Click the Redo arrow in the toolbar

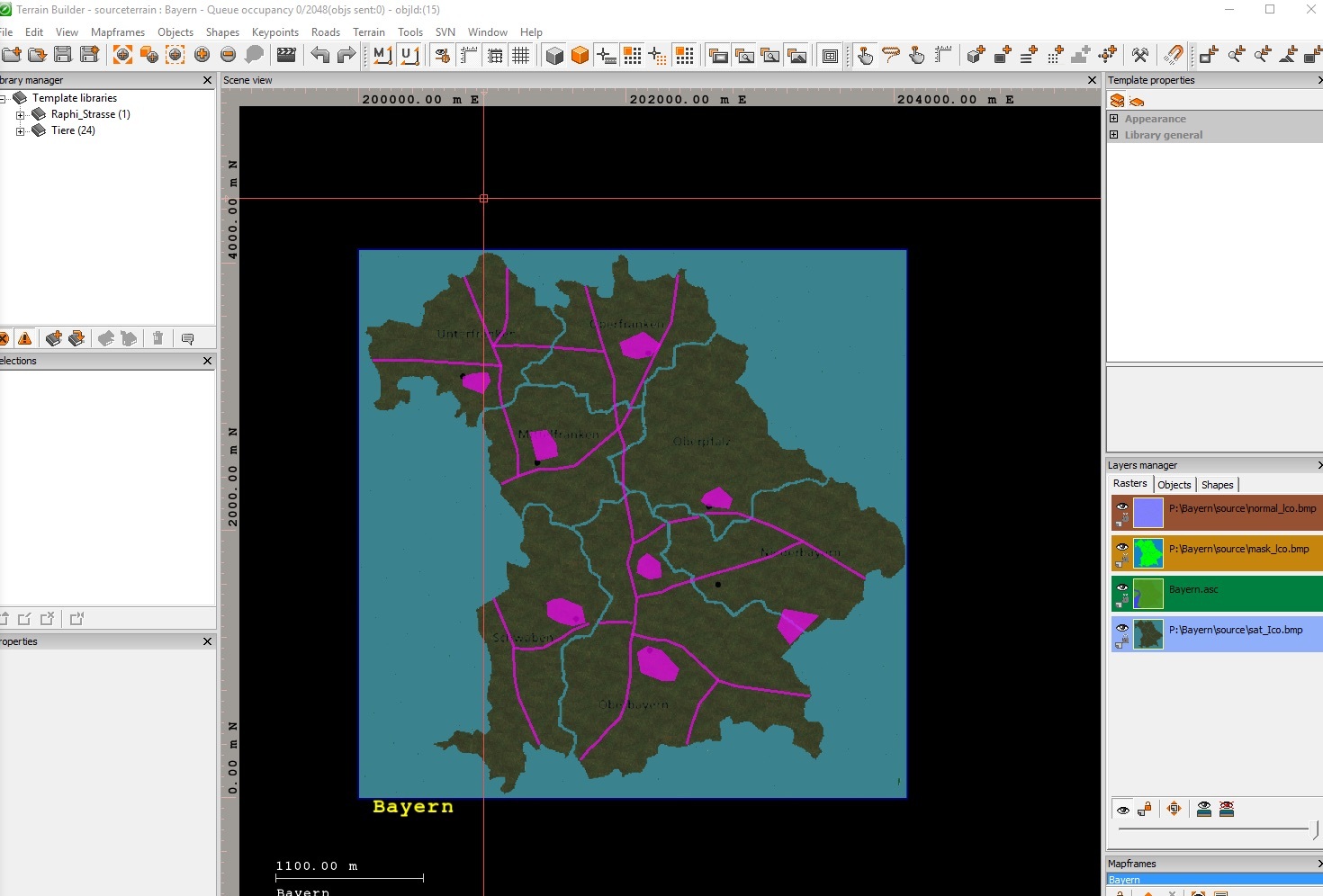click(x=346, y=55)
